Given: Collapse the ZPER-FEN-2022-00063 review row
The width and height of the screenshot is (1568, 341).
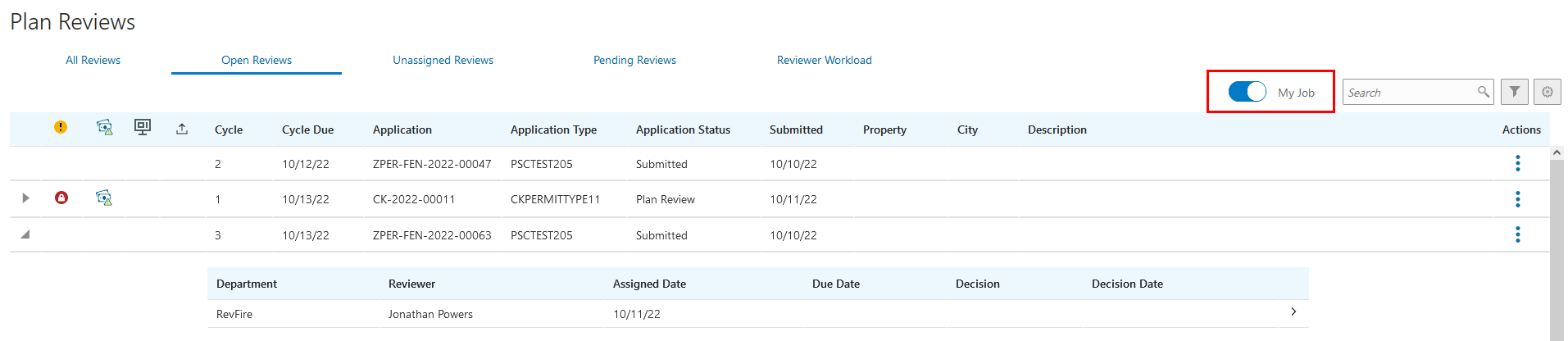Looking at the screenshot, I should pyautogui.click(x=25, y=234).
